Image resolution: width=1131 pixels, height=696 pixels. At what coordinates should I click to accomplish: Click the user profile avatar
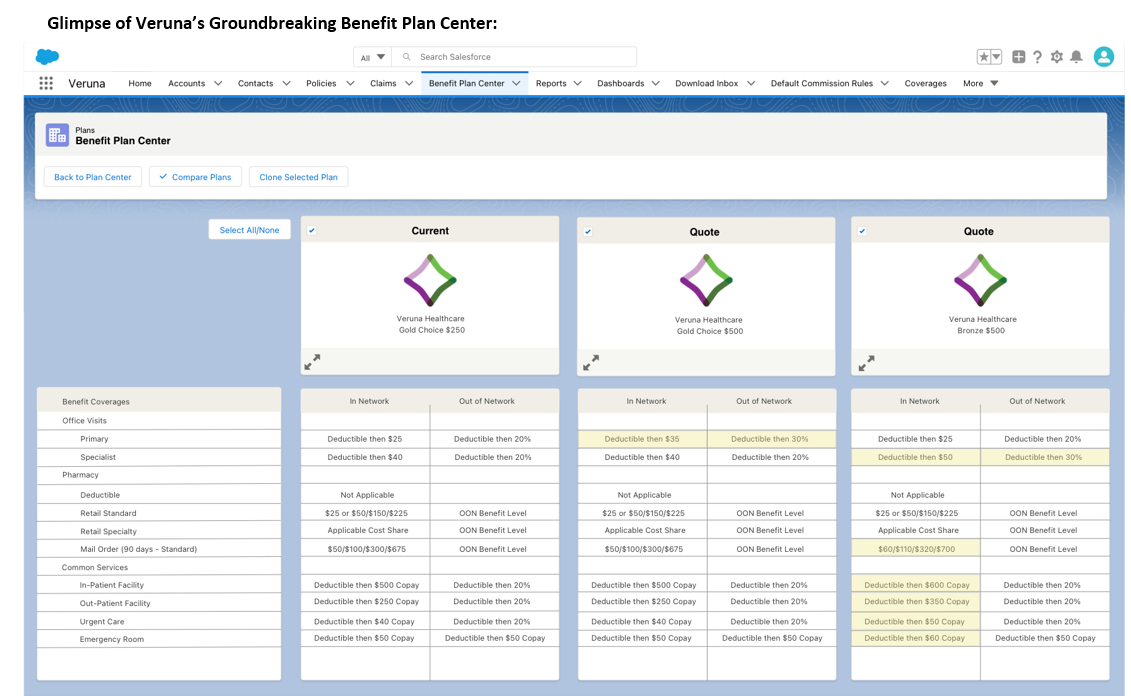coord(1103,57)
